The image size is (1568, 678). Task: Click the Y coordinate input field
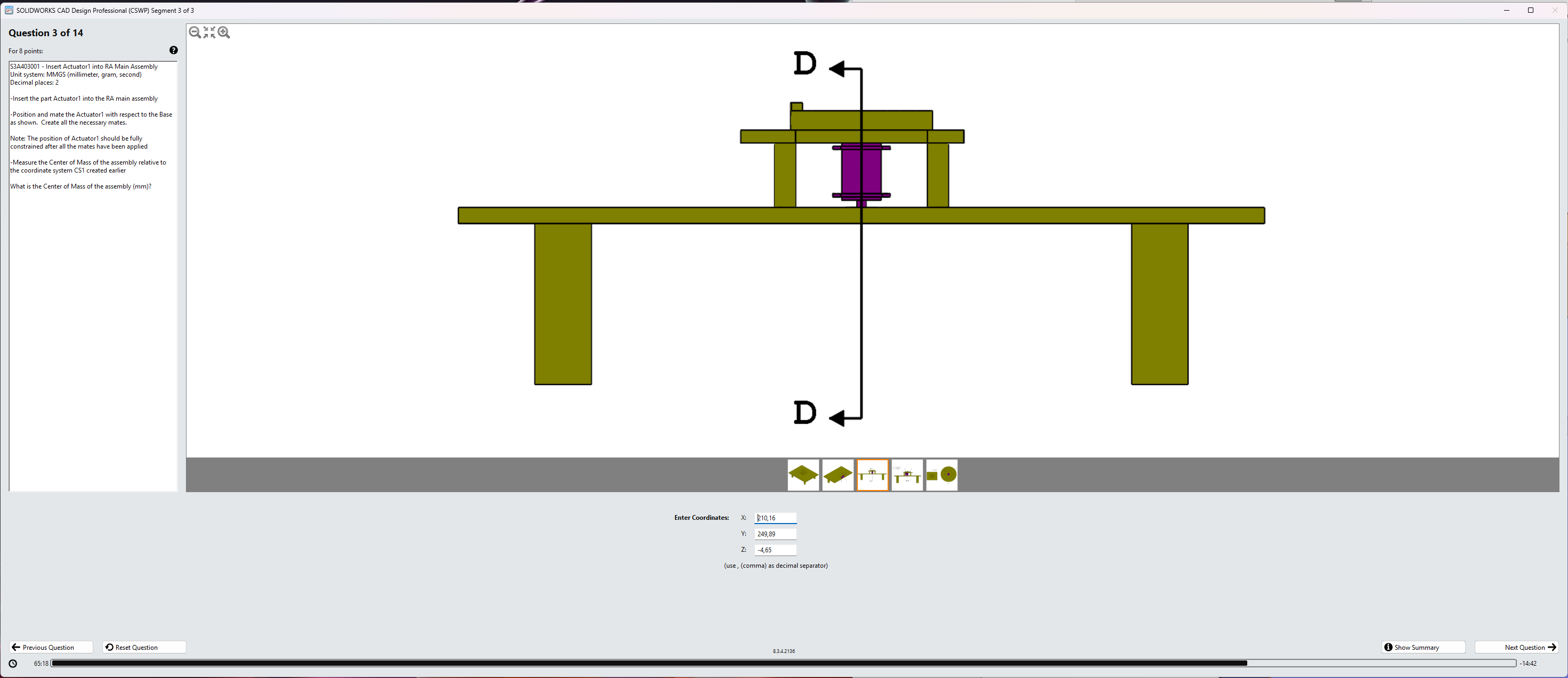(x=775, y=534)
